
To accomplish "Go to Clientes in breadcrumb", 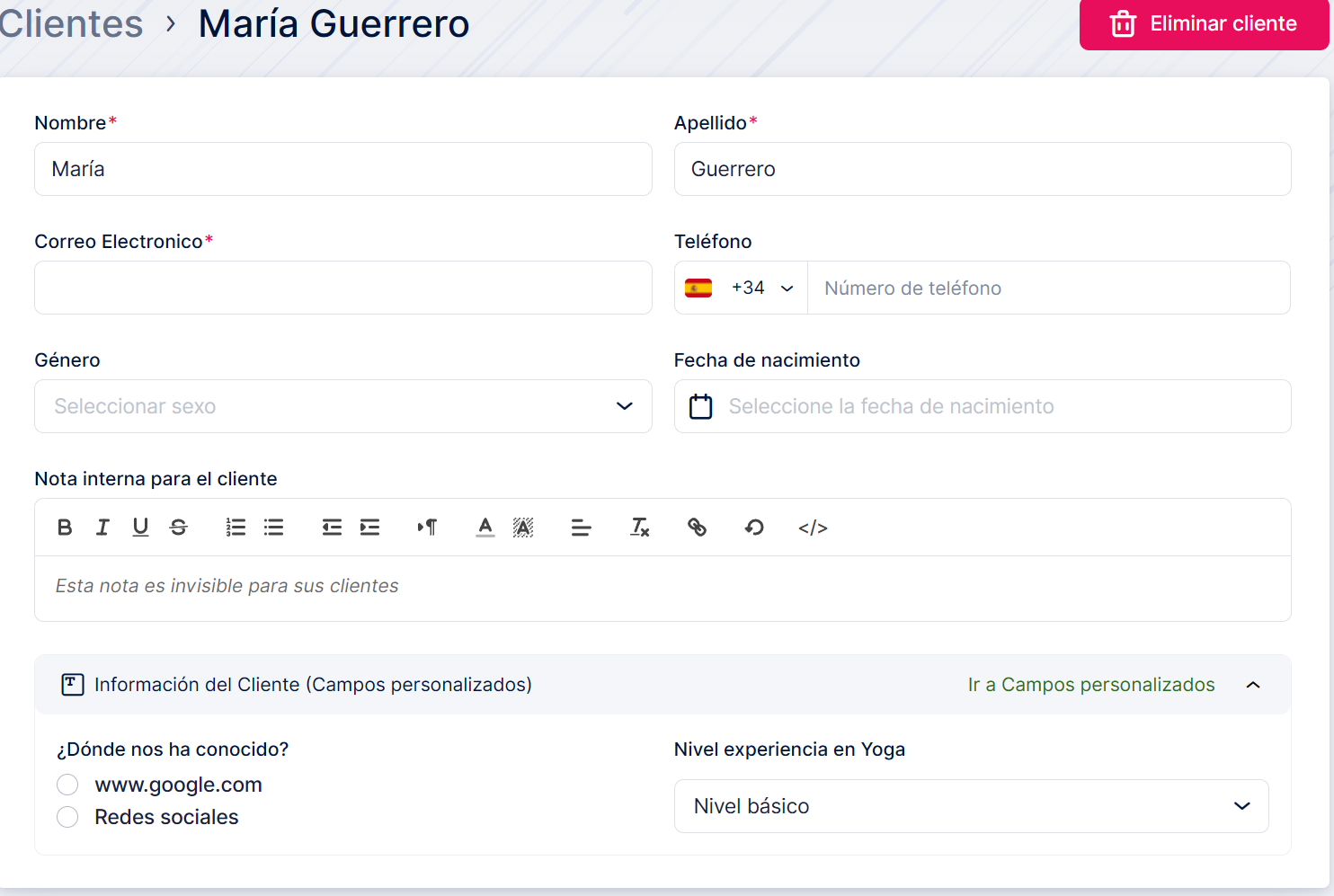I will tap(72, 24).
